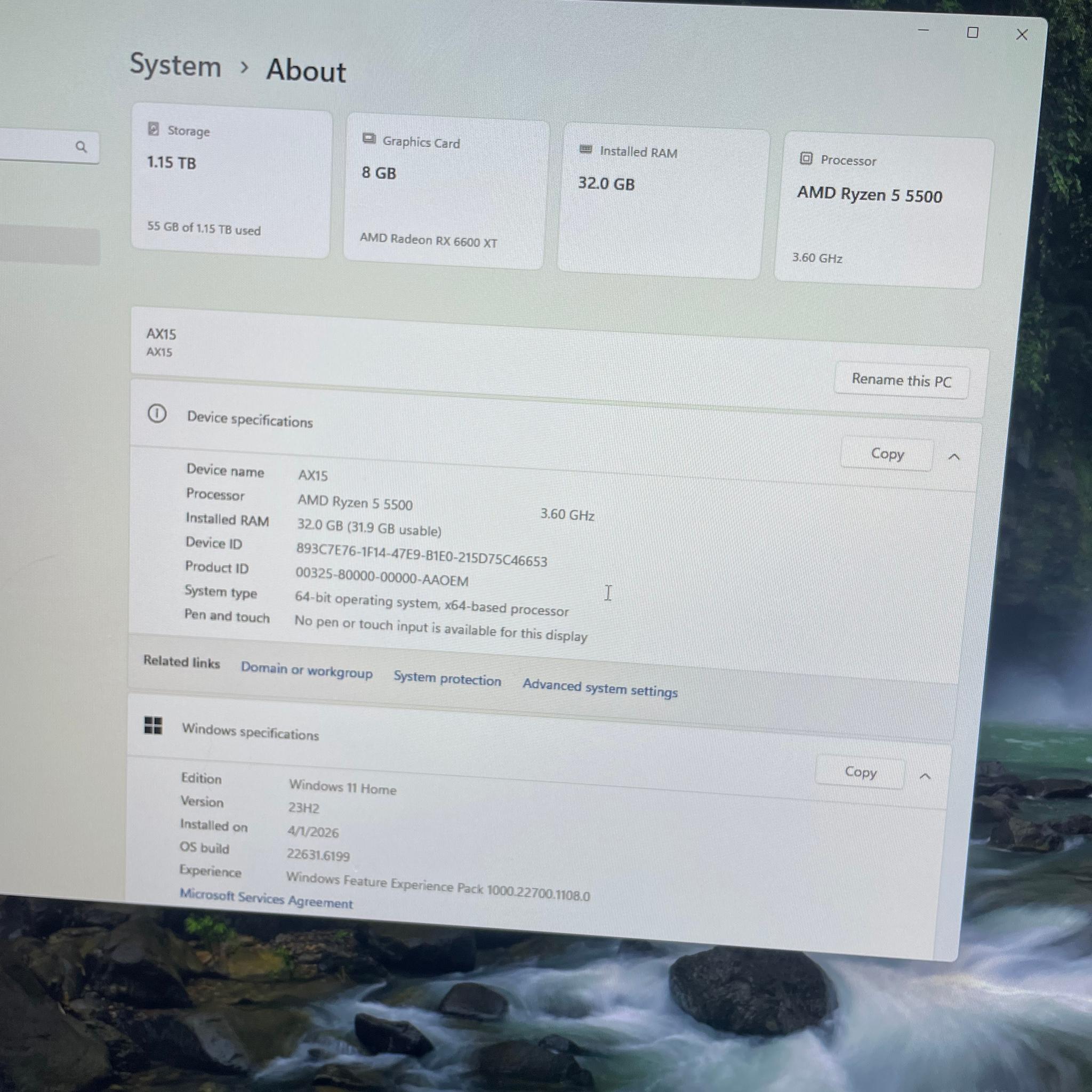Image resolution: width=1092 pixels, height=1092 pixels.
Task: Click the Installed RAM icon
Action: 586,149
